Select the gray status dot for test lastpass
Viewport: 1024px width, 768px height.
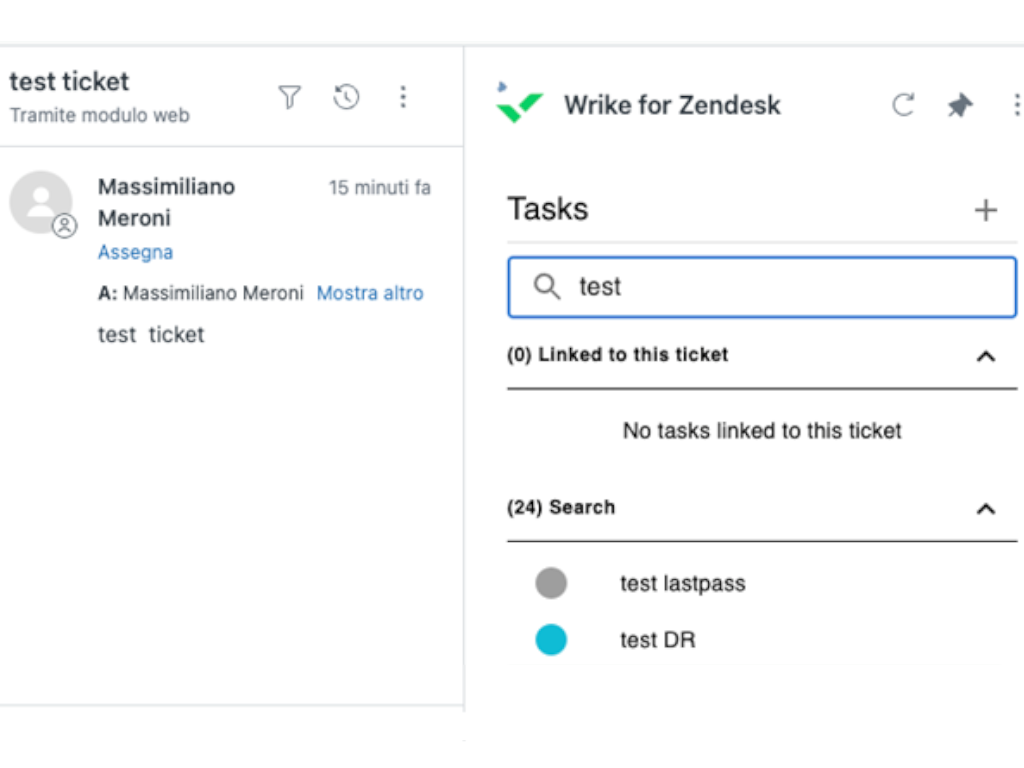(x=551, y=583)
